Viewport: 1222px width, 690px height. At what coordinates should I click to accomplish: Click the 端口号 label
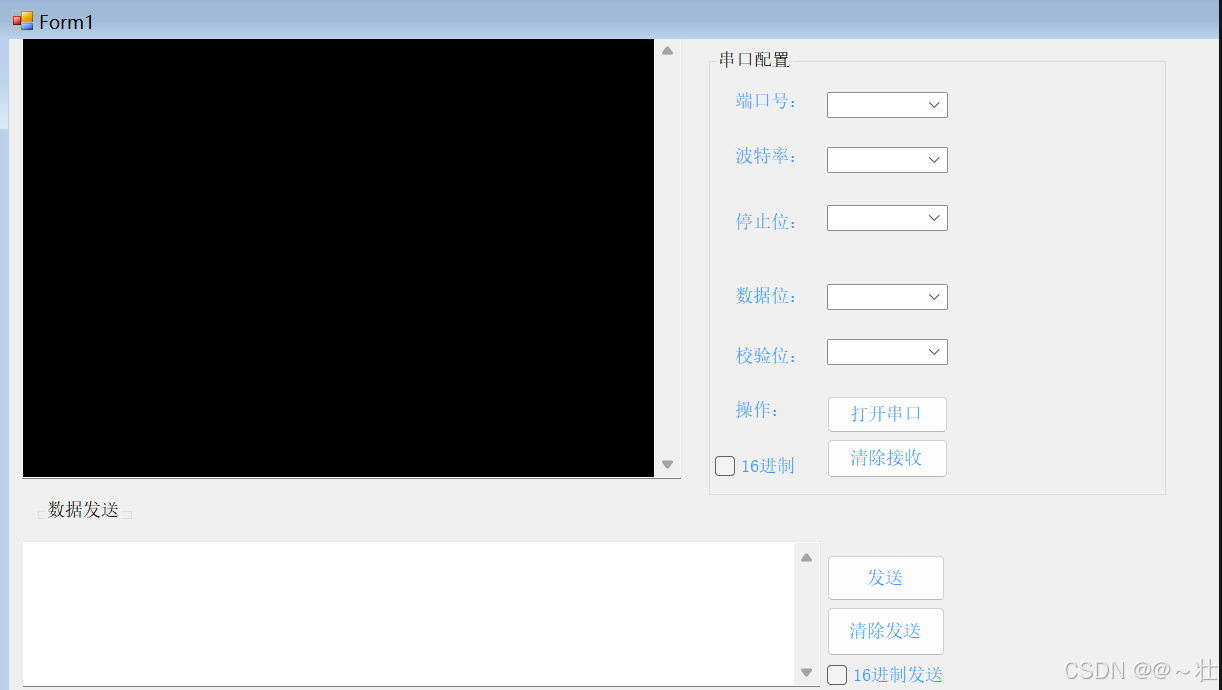point(767,101)
